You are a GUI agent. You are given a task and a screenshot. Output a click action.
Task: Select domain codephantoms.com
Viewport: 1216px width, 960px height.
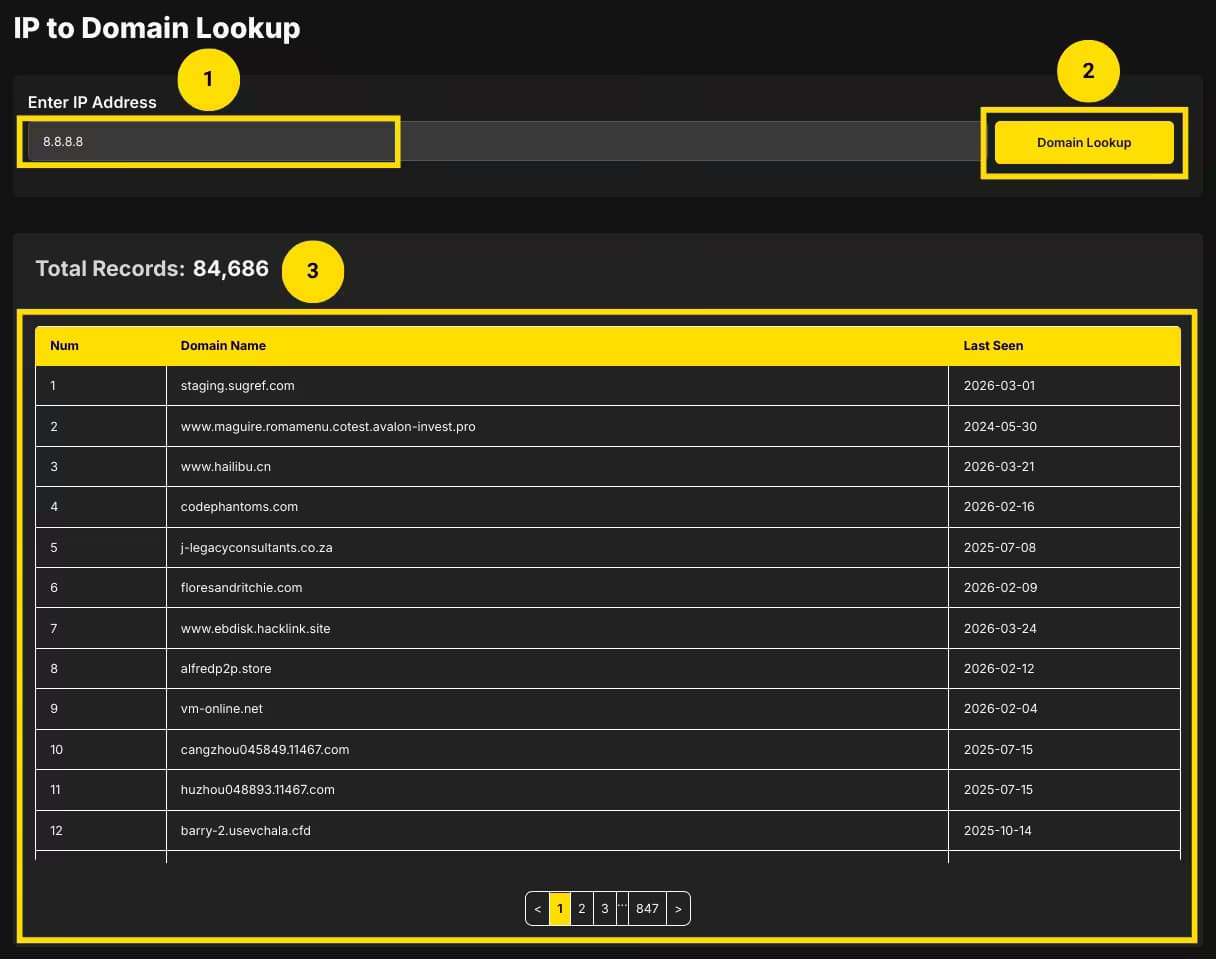click(239, 507)
